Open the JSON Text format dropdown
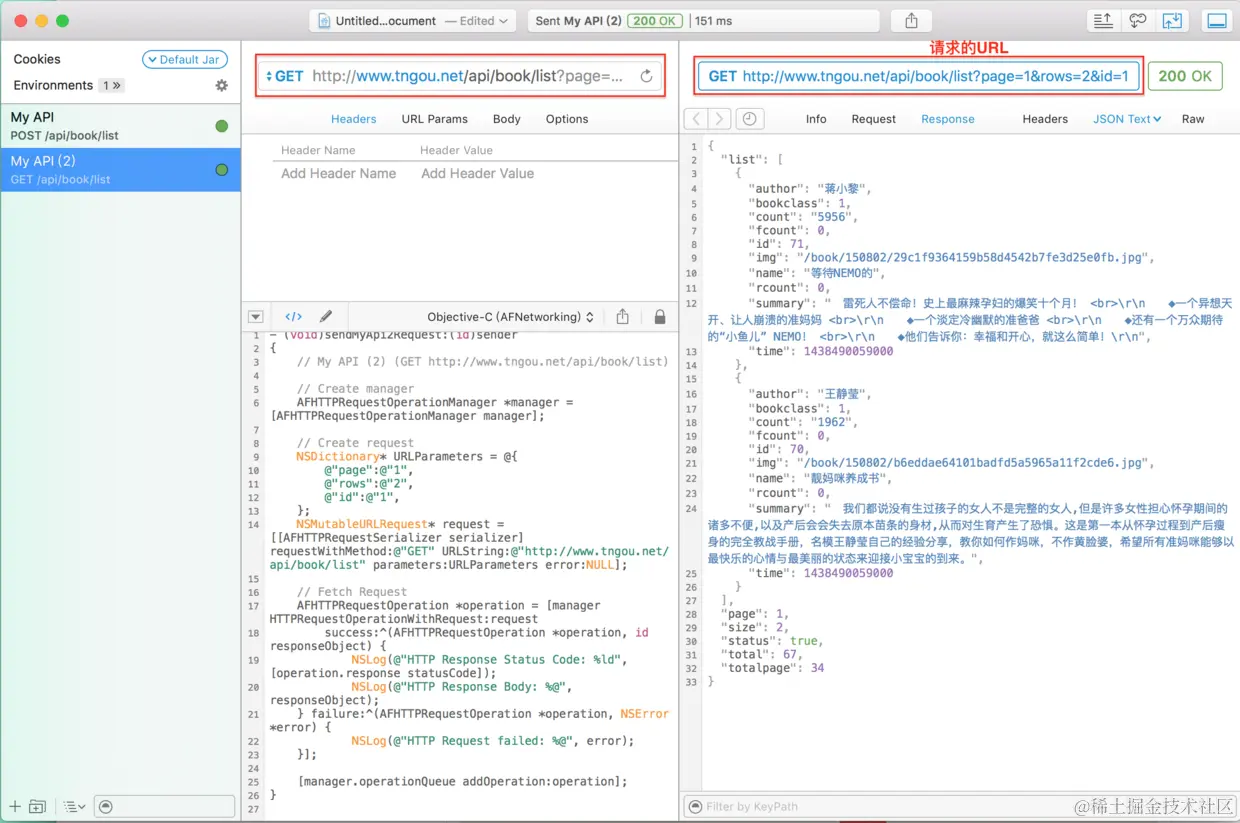Viewport: 1240px width, 823px height. pyautogui.click(x=1127, y=119)
